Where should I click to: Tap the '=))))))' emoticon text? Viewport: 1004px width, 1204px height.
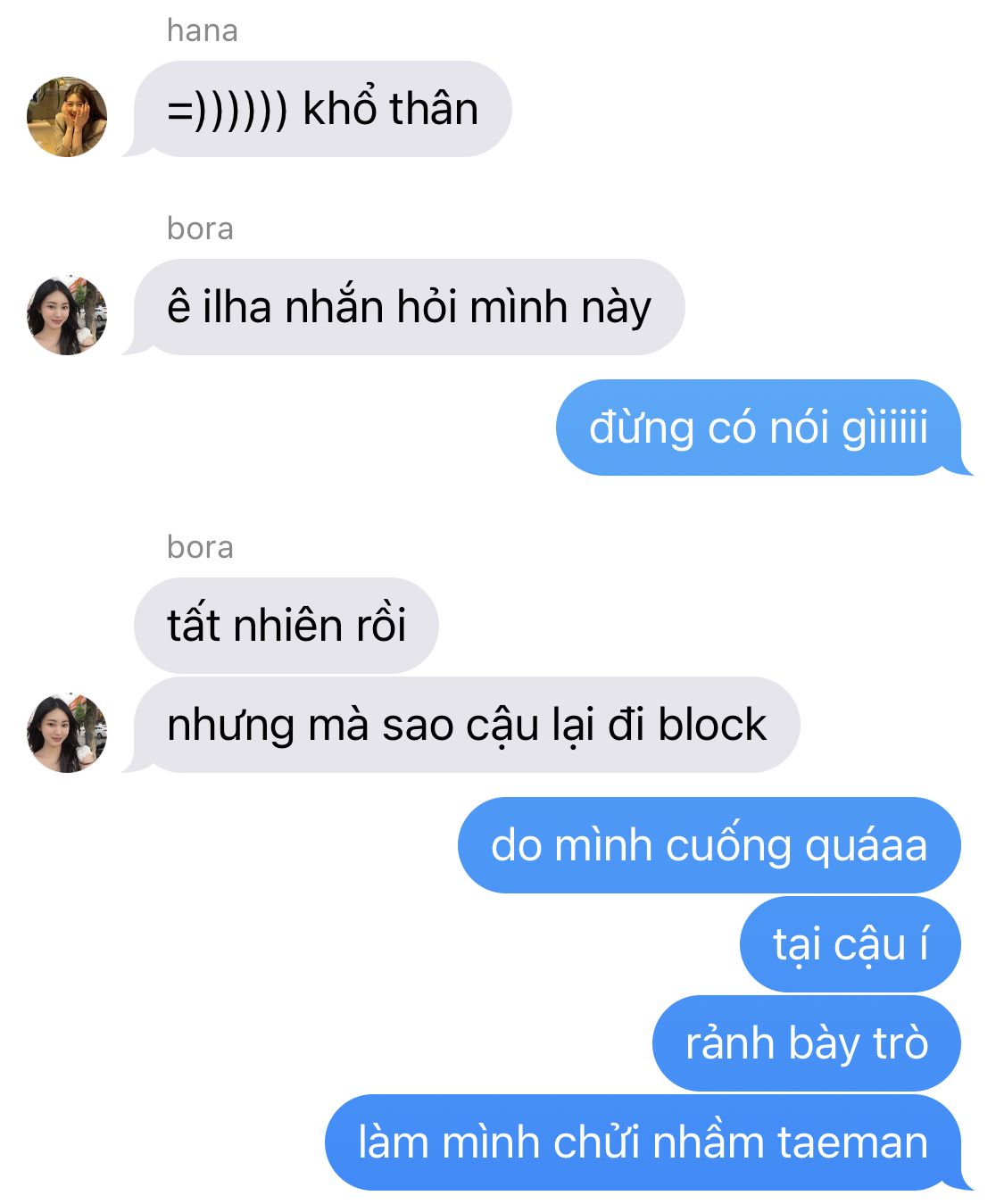228,110
